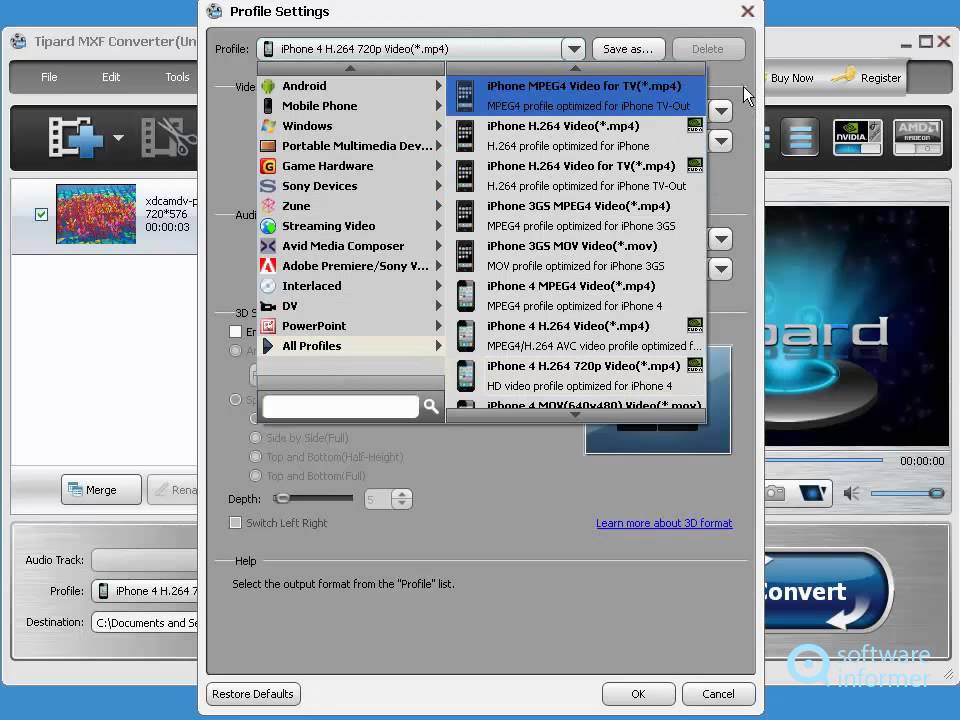Toggle the xdcamdv file checkbox in file list

(x=41, y=214)
